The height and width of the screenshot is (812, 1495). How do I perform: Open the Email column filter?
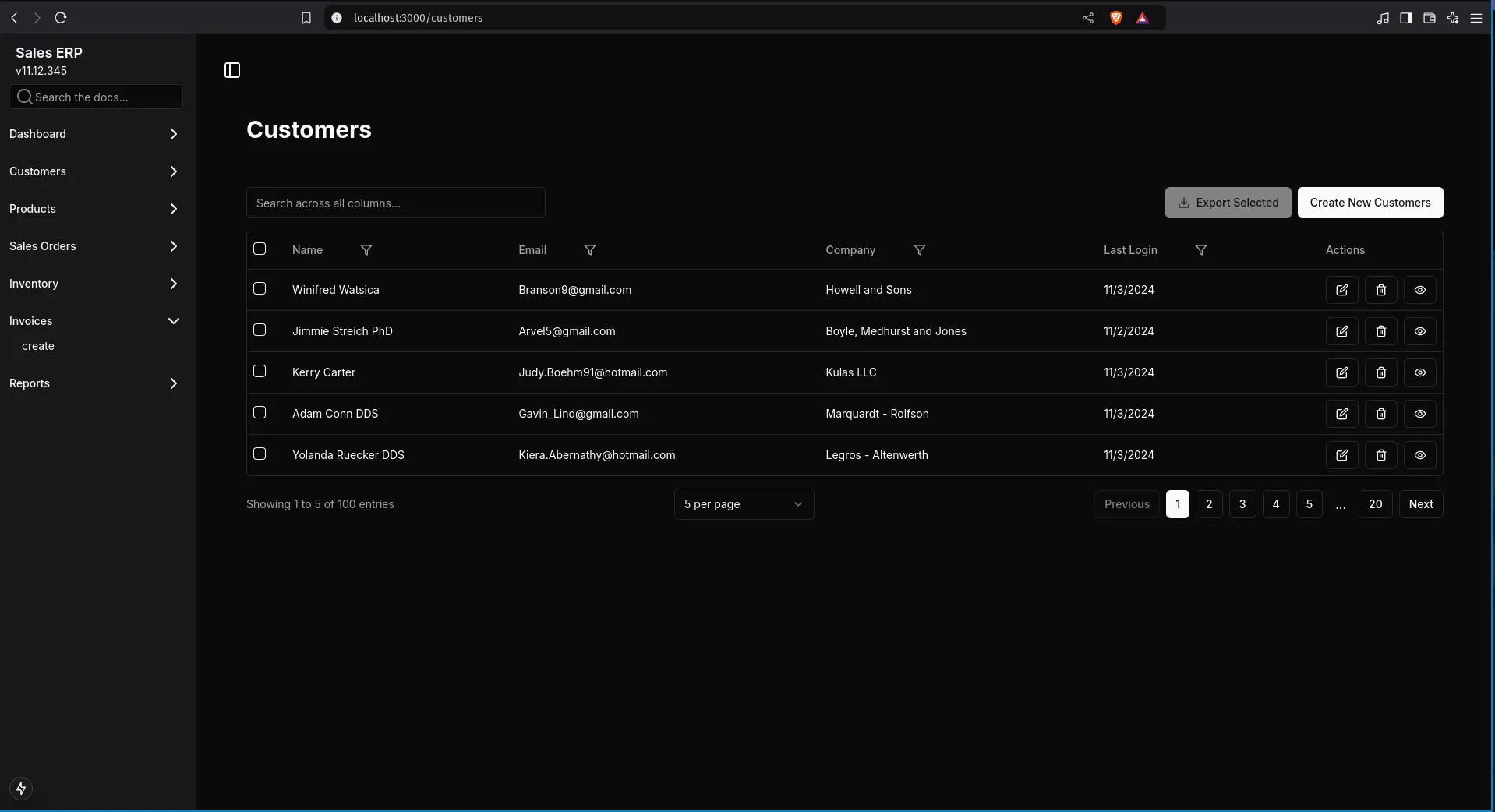pos(590,250)
